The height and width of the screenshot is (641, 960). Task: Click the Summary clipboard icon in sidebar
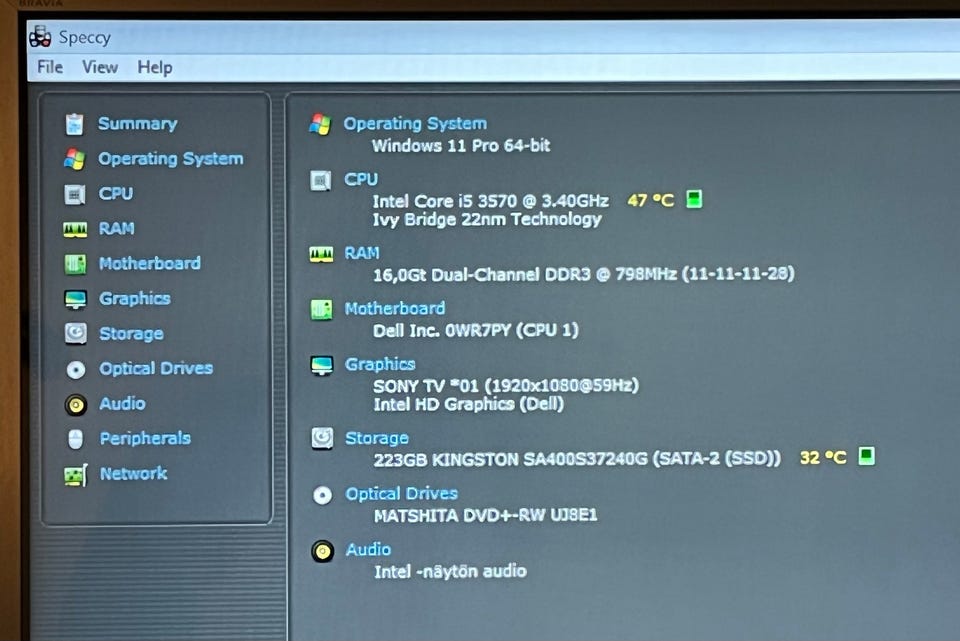coord(75,124)
